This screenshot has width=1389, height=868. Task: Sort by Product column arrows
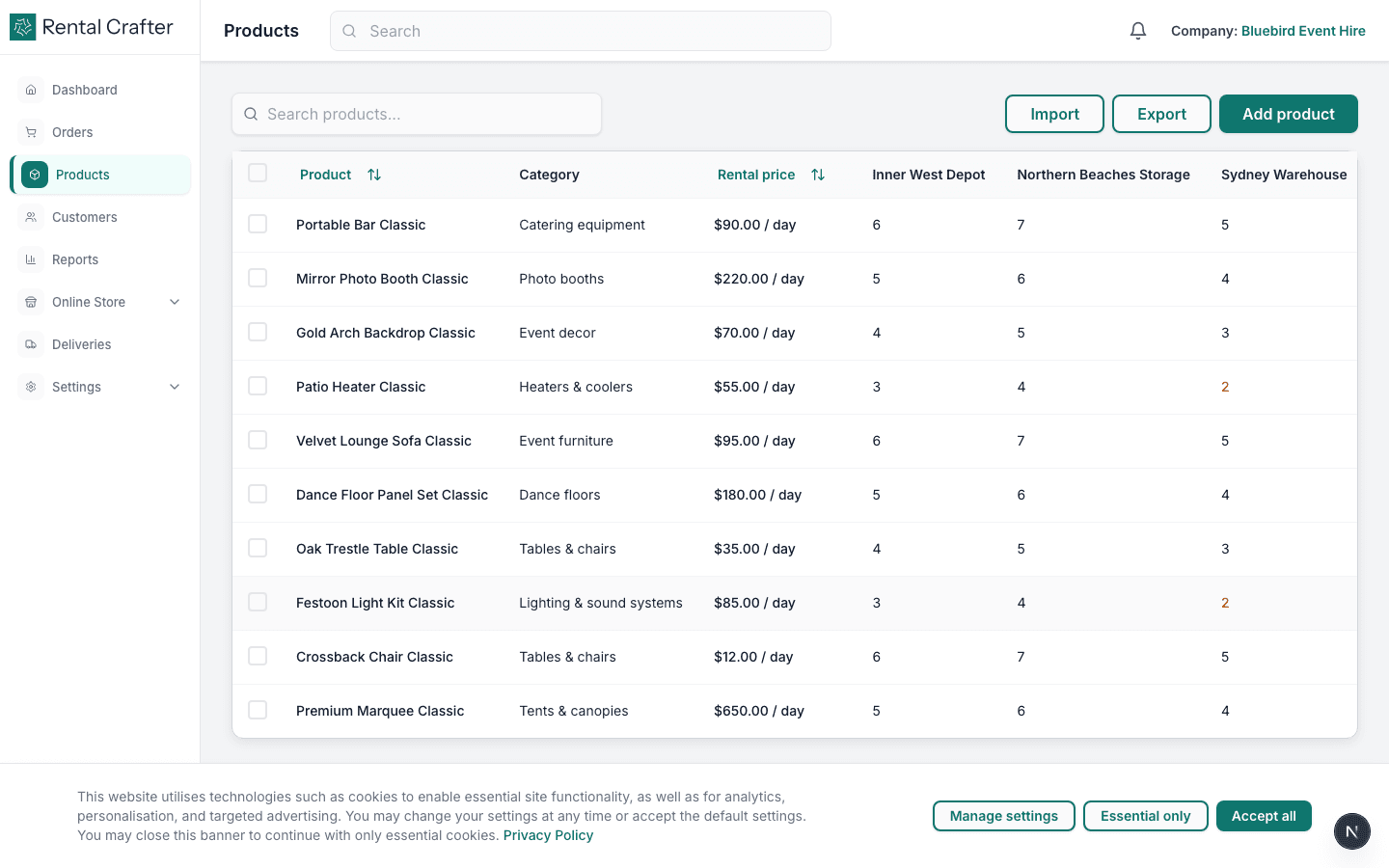[x=374, y=175]
